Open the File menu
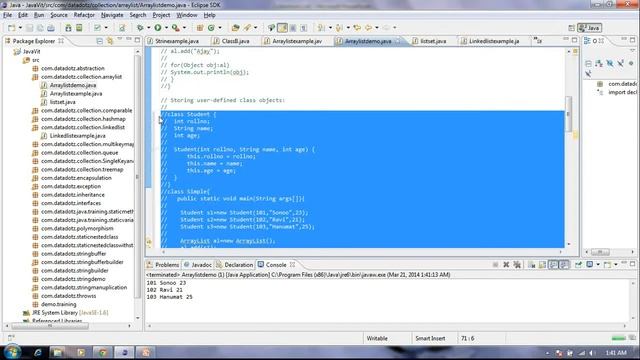 8,15
